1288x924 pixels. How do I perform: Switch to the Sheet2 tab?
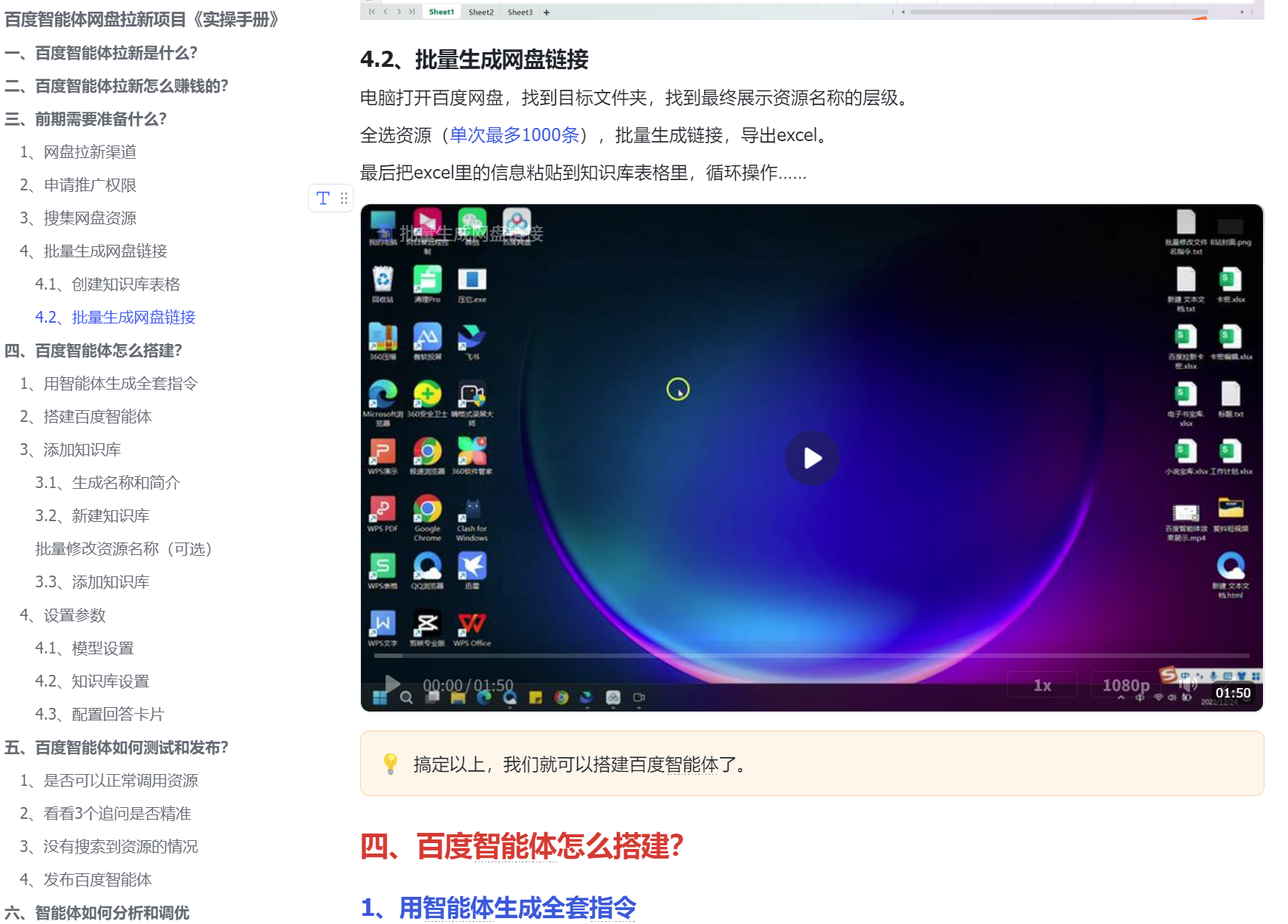481,11
